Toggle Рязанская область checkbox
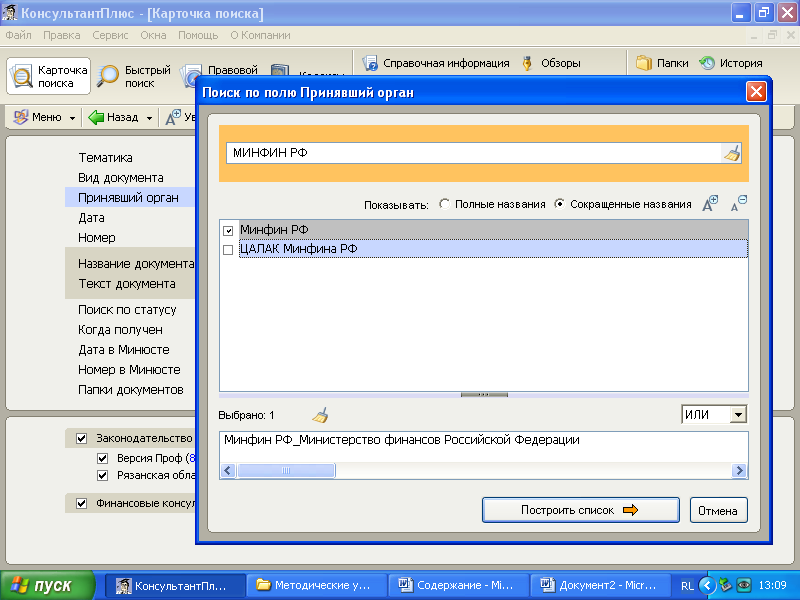 [x=103, y=476]
